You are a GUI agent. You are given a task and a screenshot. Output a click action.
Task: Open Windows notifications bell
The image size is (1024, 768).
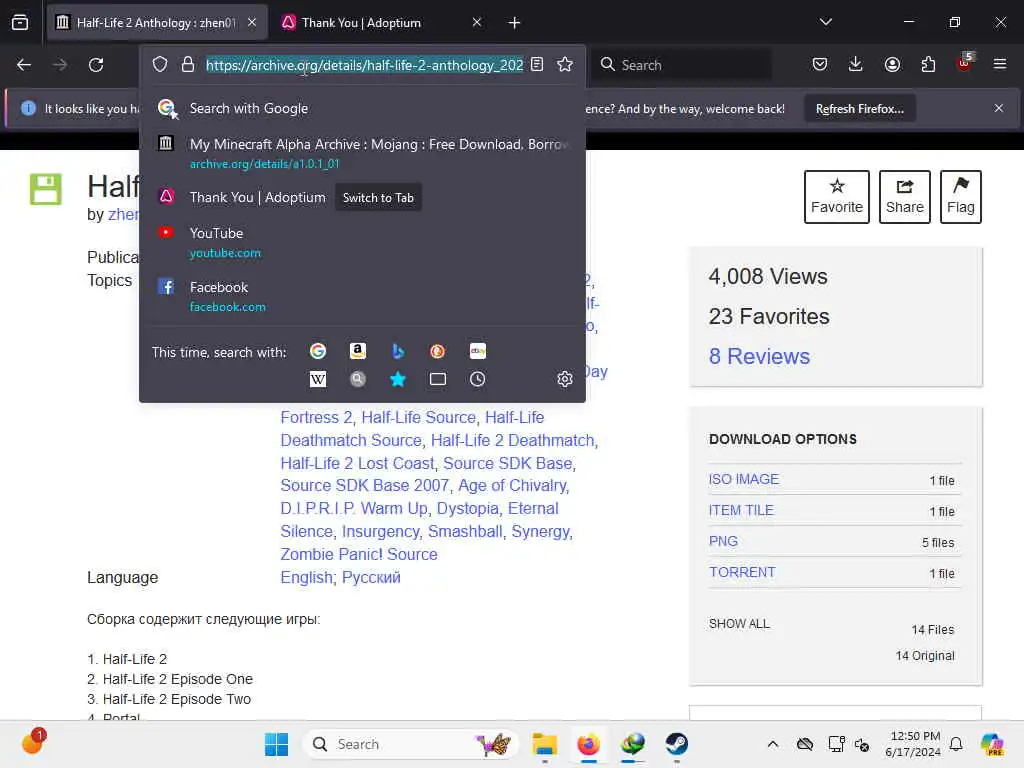tap(956, 744)
